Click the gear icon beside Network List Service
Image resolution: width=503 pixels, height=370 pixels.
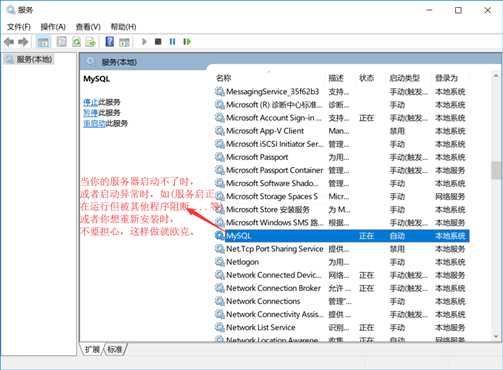219,327
